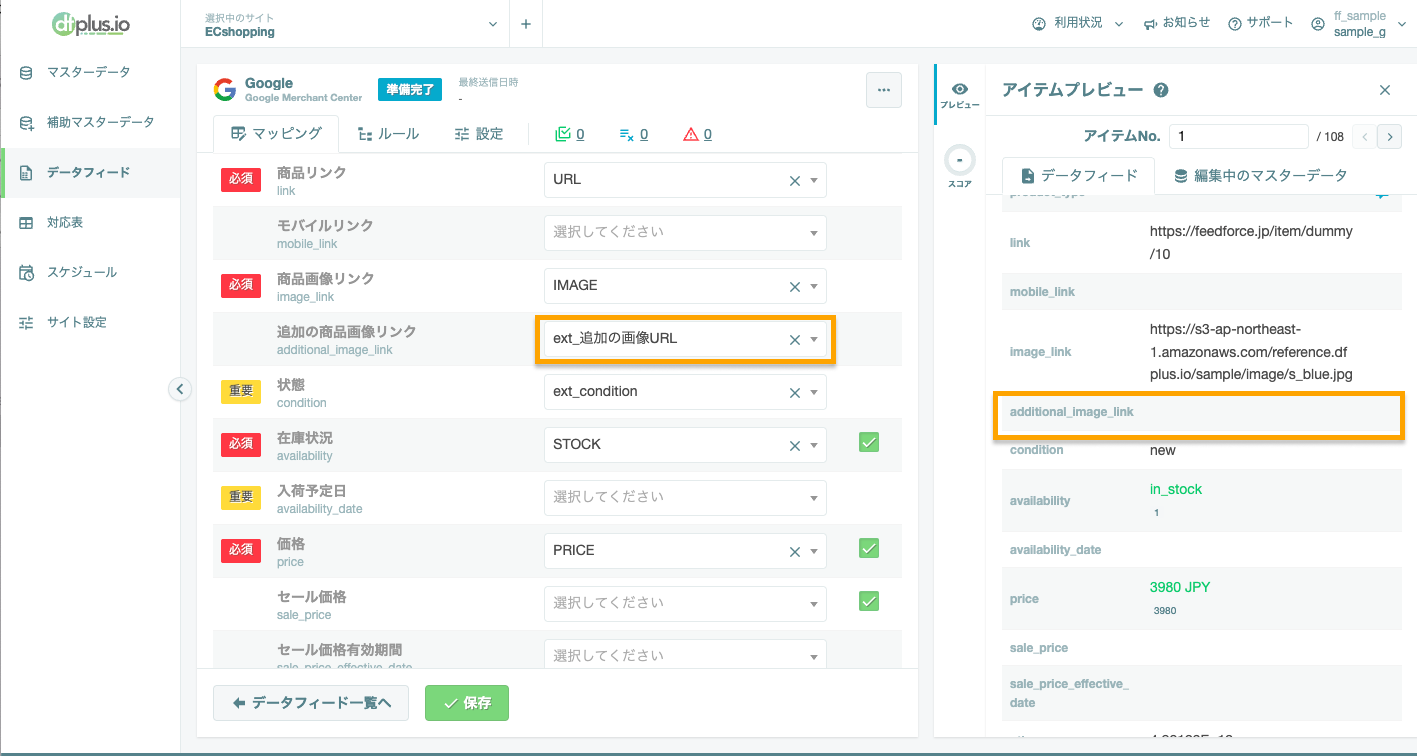
Task: Open 追加の商品画像リンク dropdown arrow
Action: [x=814, y=339]
